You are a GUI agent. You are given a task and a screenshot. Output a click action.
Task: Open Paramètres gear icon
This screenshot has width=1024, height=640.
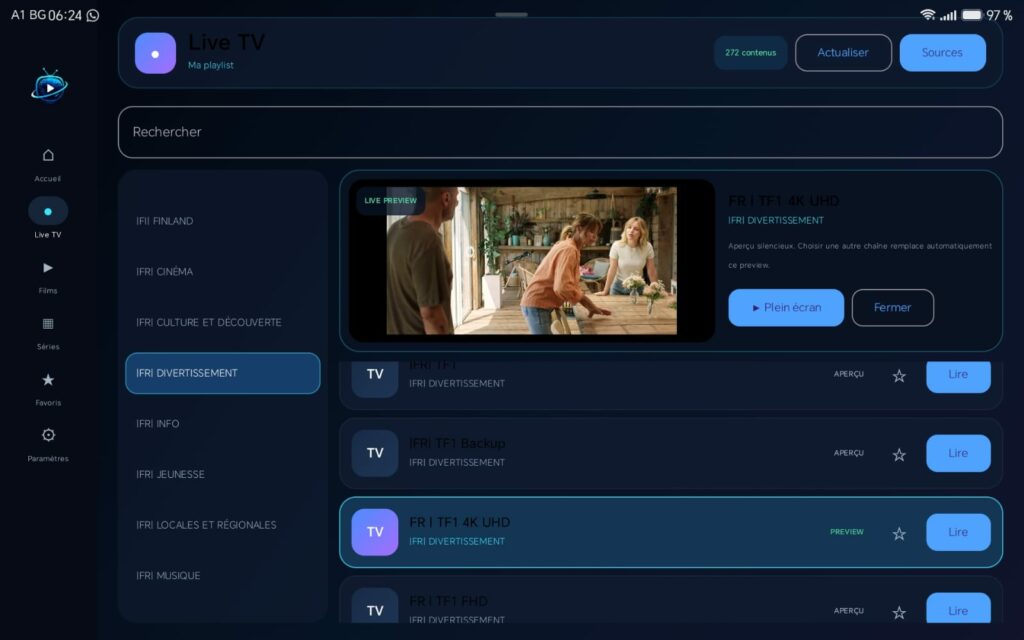48,435
